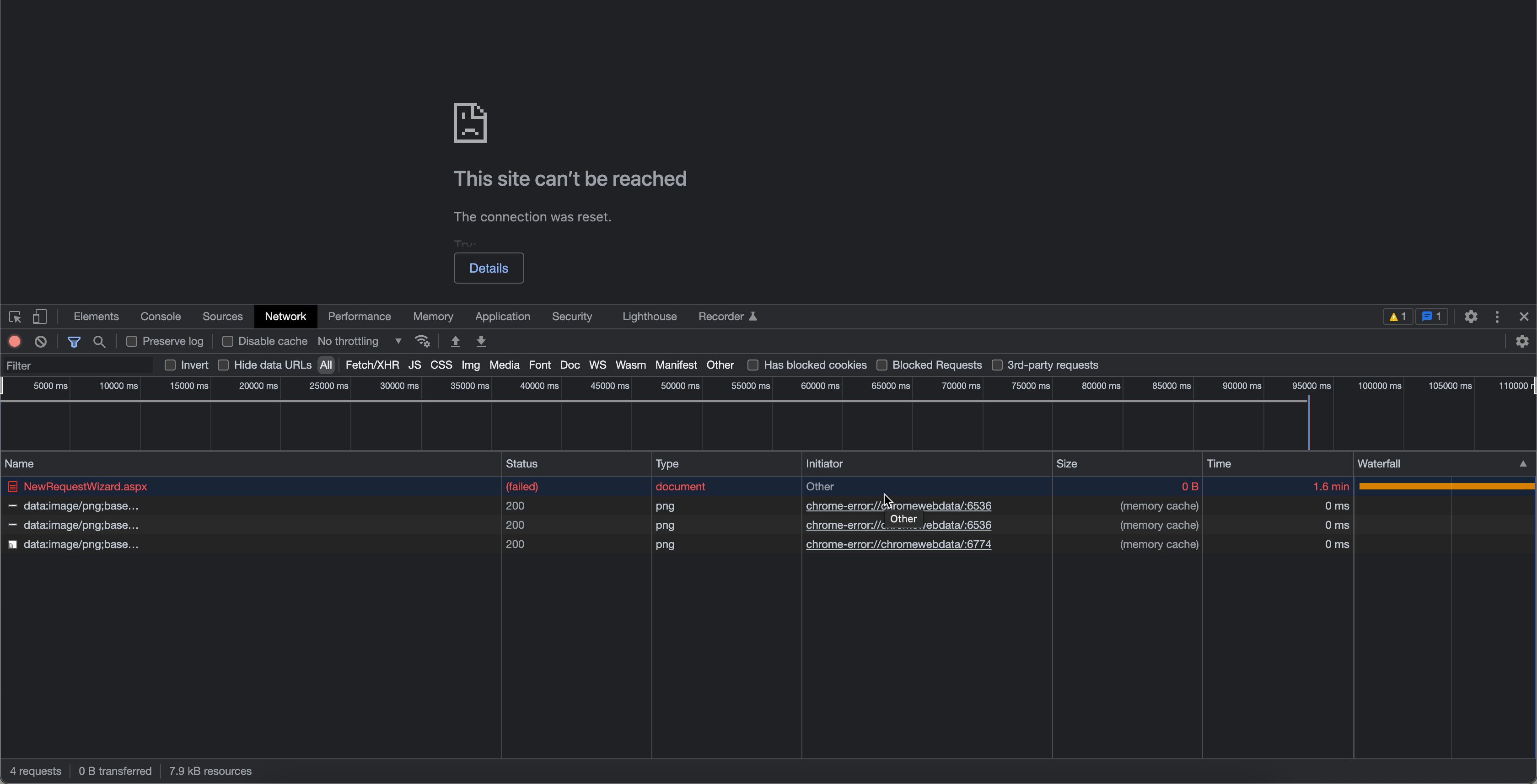
Task: Open DevTools settings gear
Action: pyautogui.click(x=1471, y=316)
